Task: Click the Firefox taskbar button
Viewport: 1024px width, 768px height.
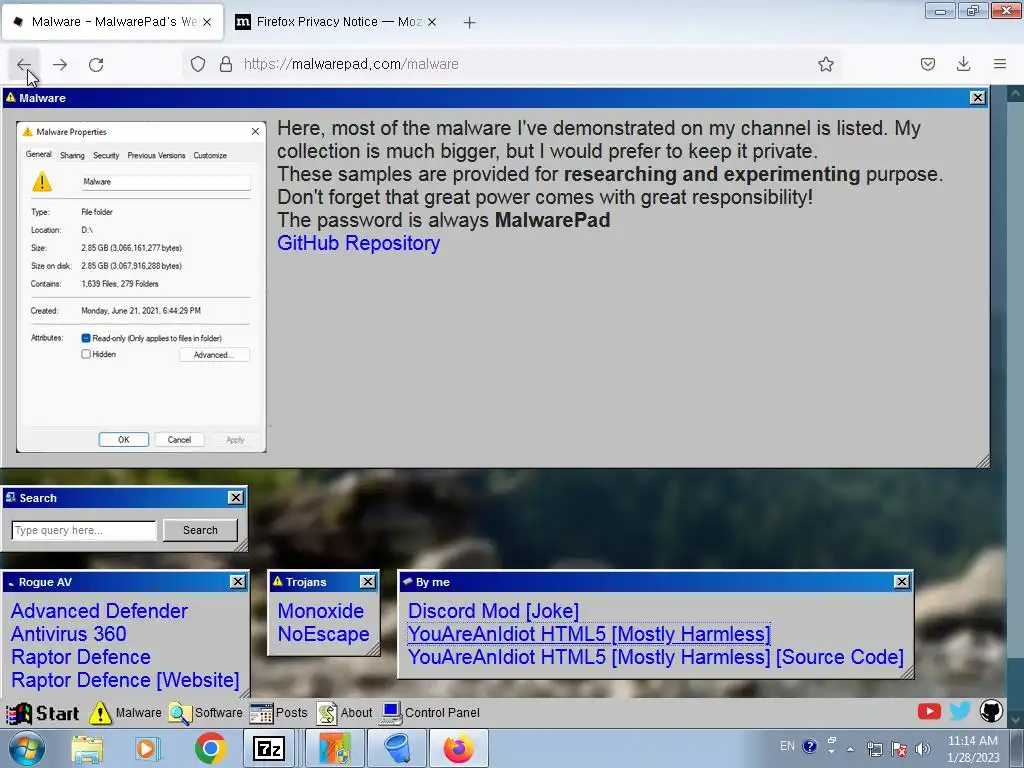Action: click(x=458, y=748)
